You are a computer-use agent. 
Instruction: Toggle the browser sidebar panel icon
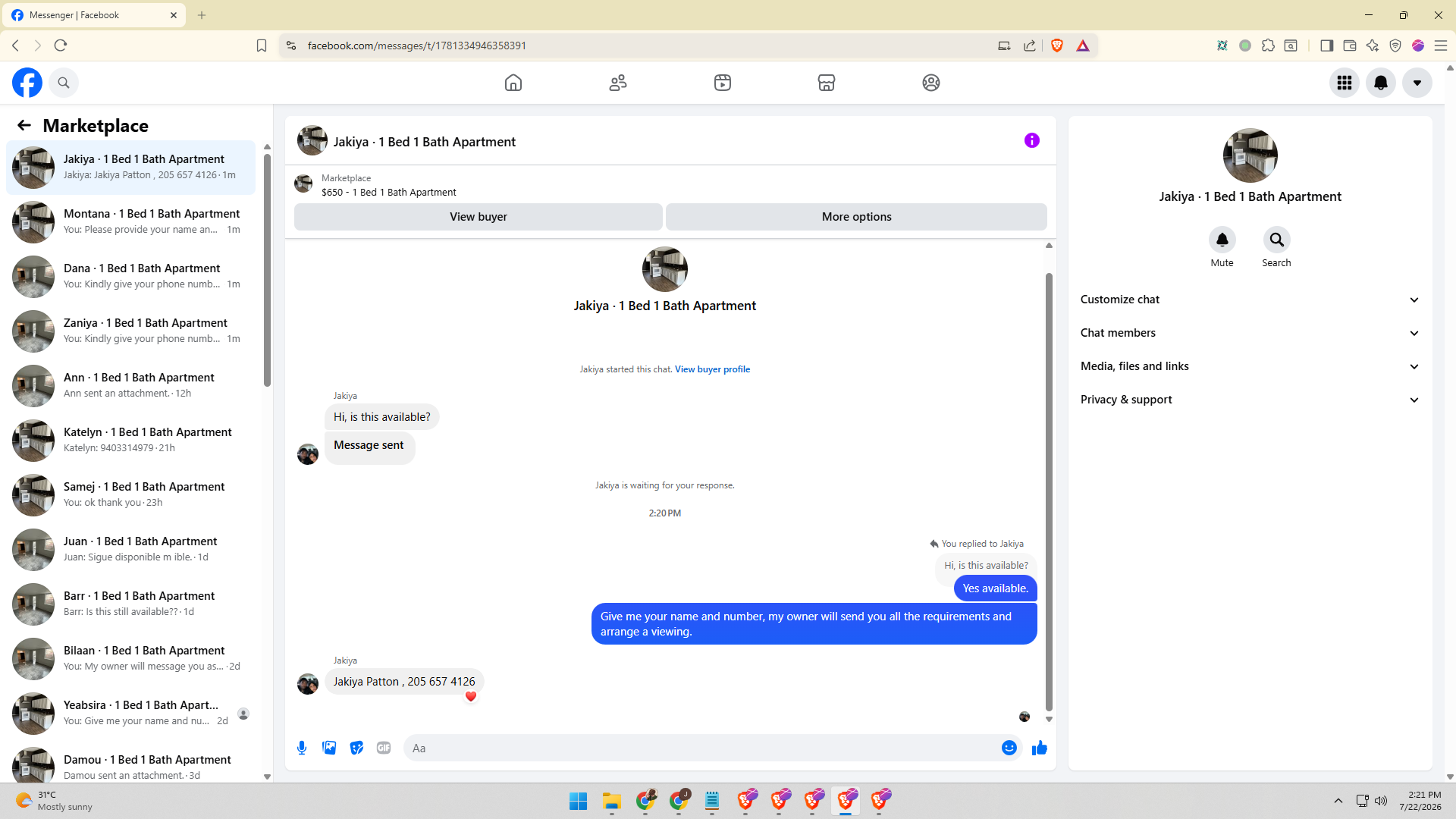point(1326,45)
